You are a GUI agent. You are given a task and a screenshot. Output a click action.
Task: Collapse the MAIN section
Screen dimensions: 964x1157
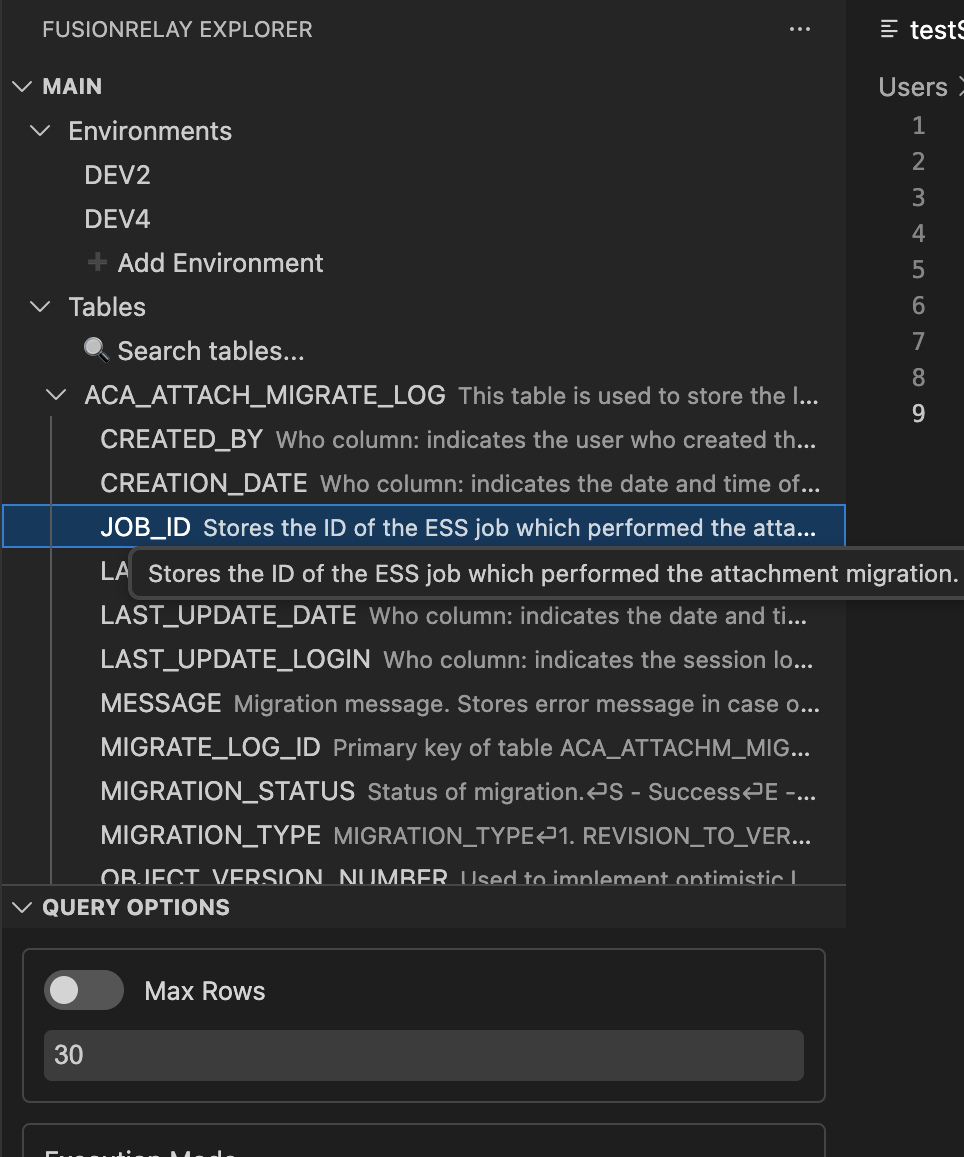(x=22, y=86)
